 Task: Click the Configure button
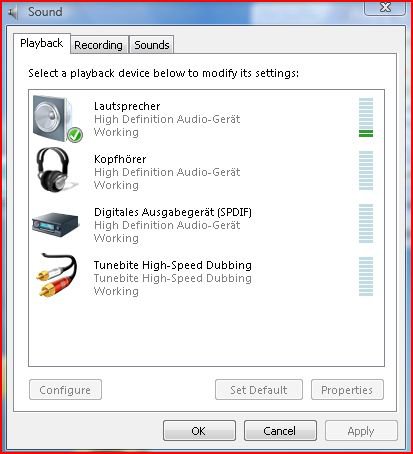(65, 389)
